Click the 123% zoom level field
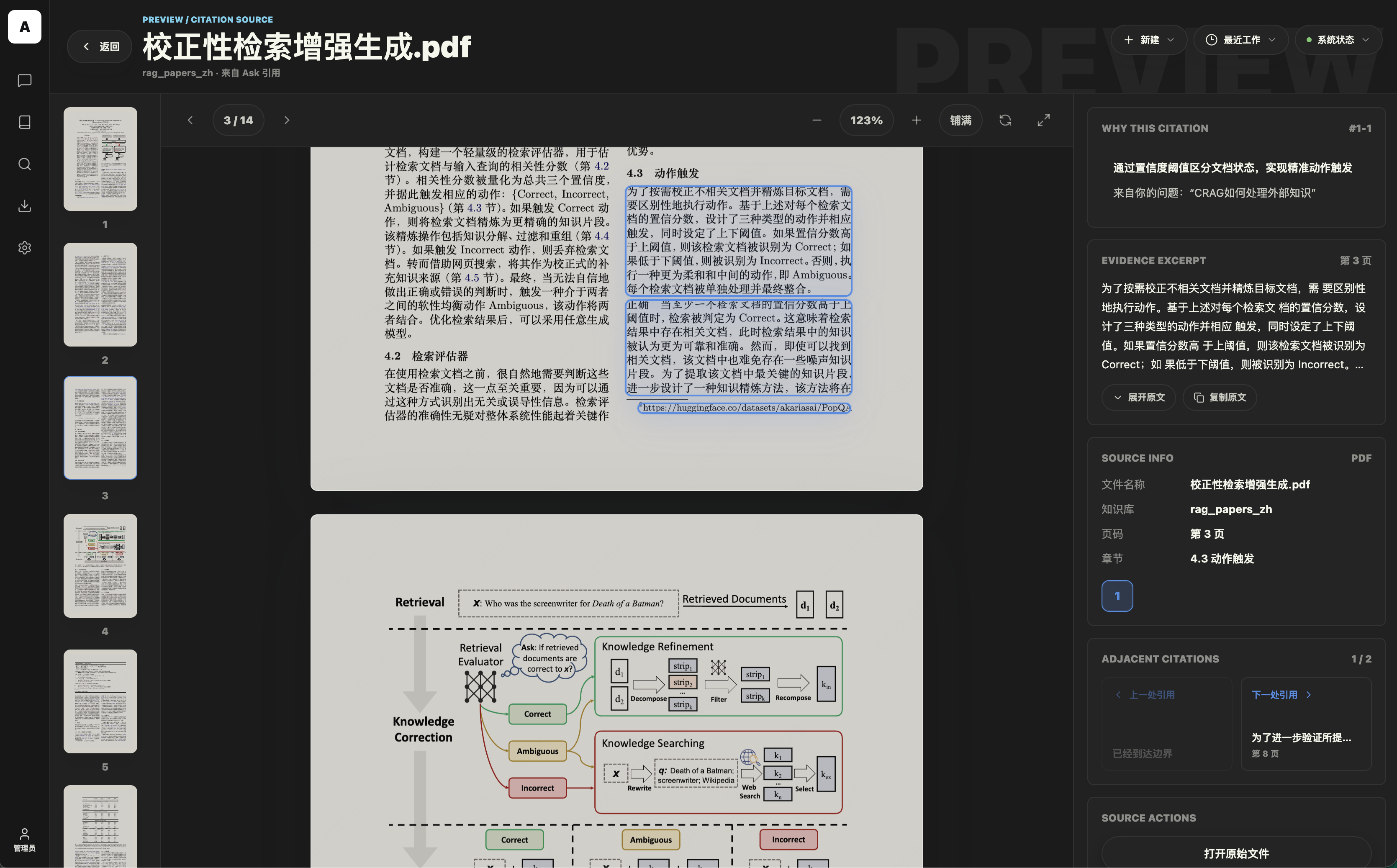Image resolution: width=1397 pixels, height=868 pixels. coord(866,120)
